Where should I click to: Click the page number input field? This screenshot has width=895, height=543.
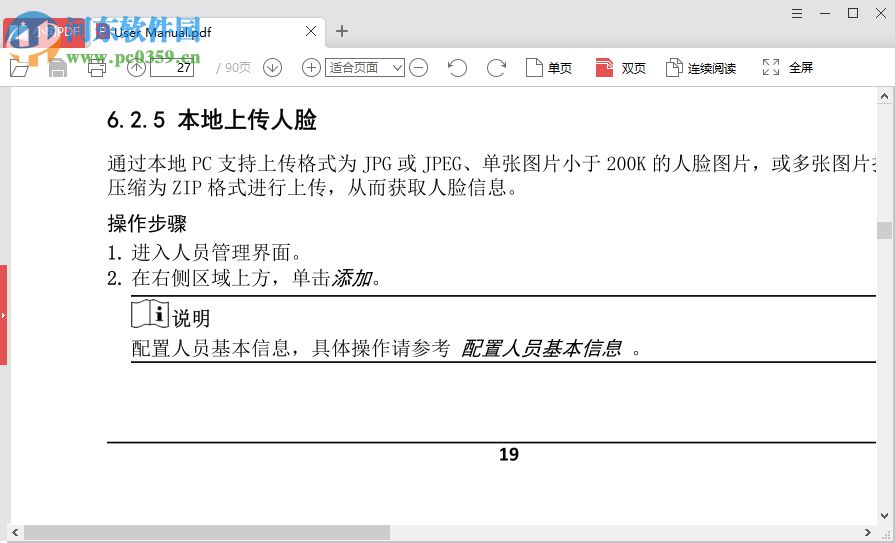[172, 67]
